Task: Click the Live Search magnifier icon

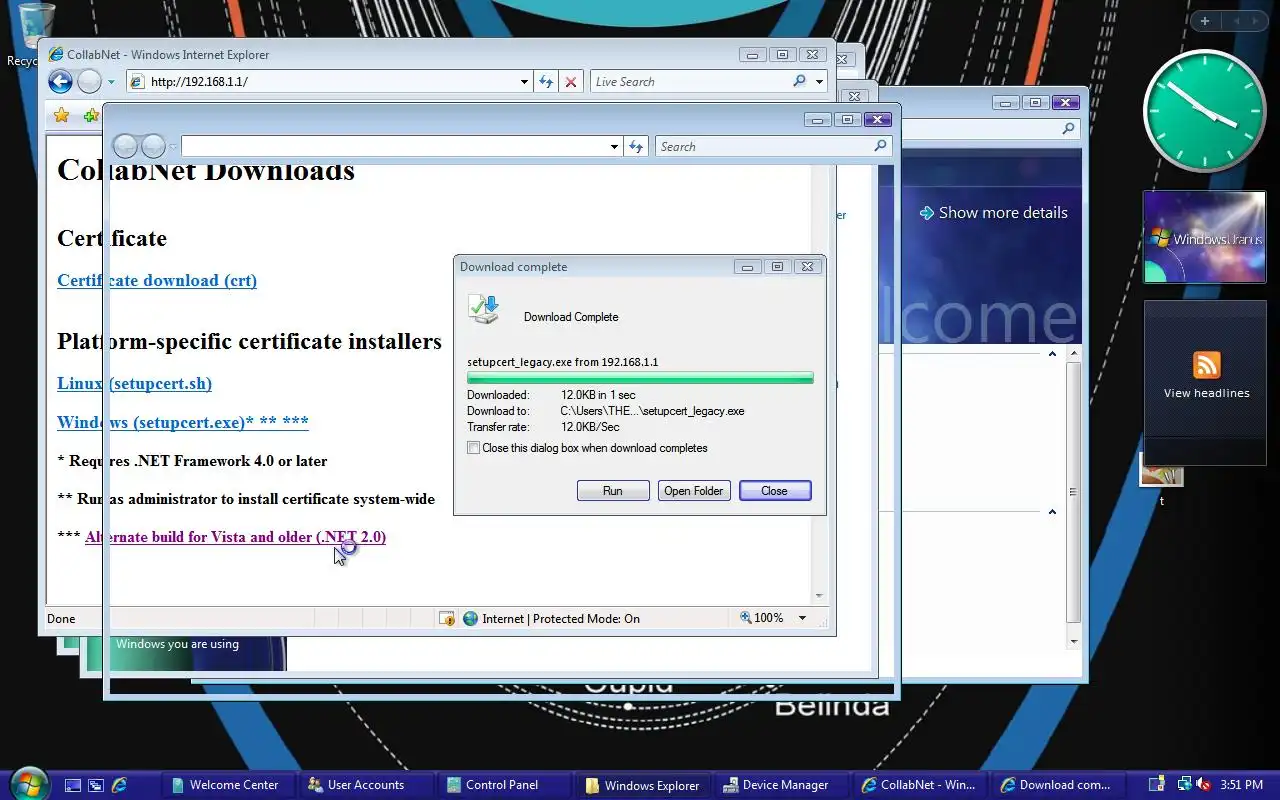Action: tap(800, 82)
